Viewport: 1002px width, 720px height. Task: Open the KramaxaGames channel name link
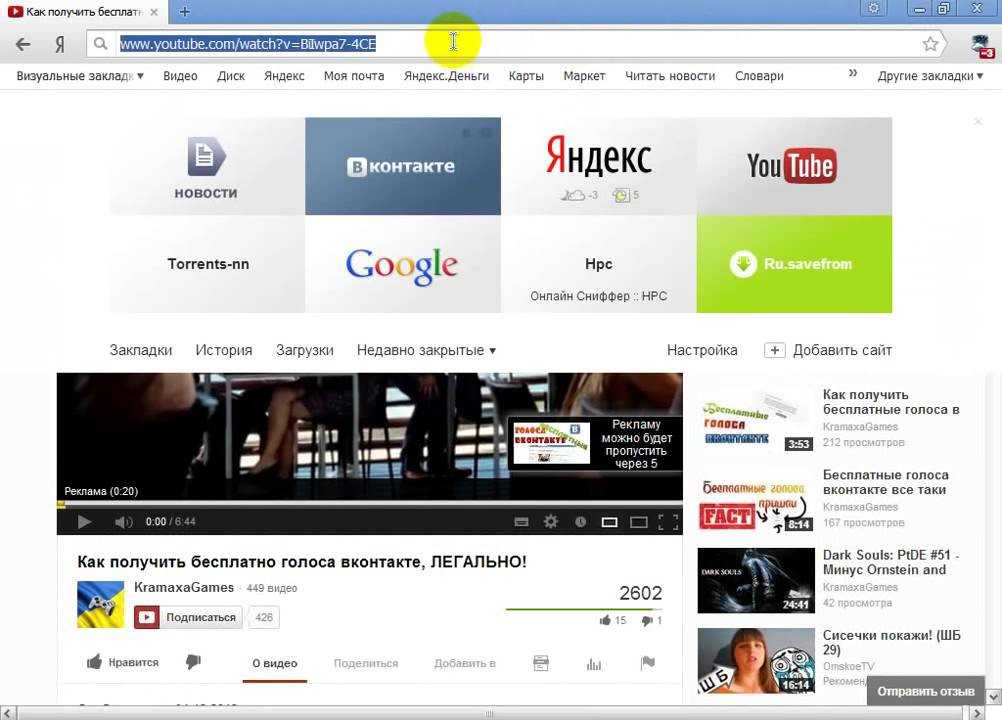point(184,587)
